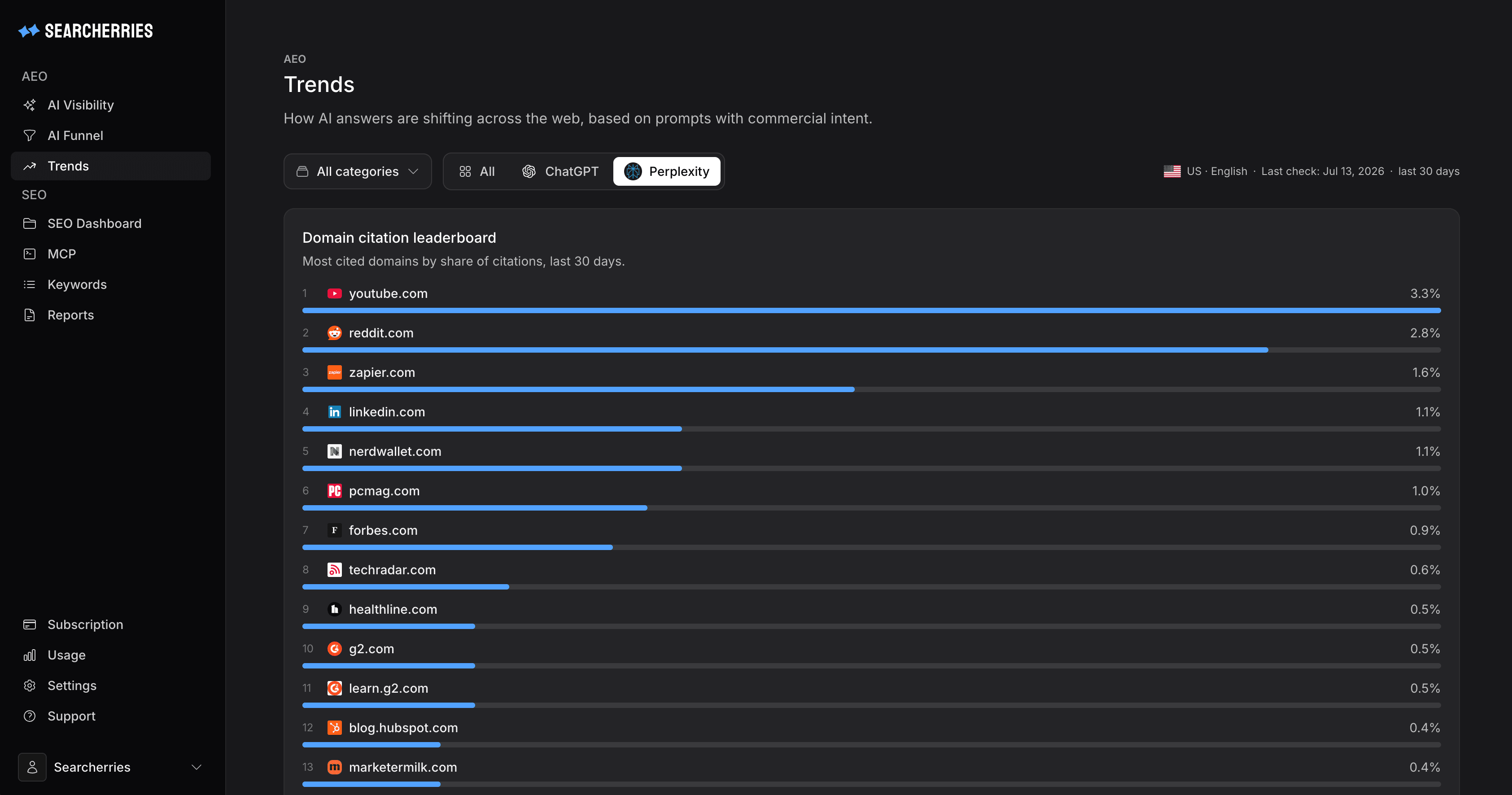Viewport: 1512px width, 795px height.
Task: Click the marketermilk.com domain name
Action: coord(402,767)
